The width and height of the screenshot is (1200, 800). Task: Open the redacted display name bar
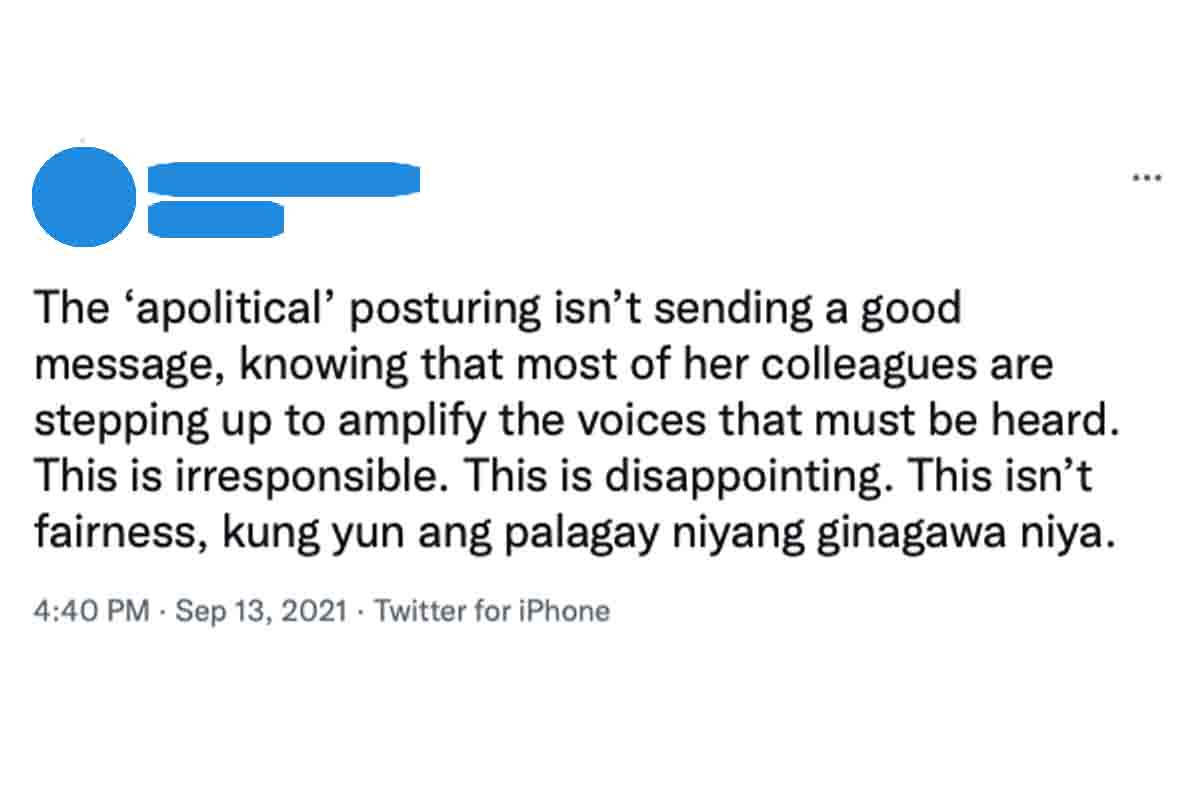coord(284,179)
